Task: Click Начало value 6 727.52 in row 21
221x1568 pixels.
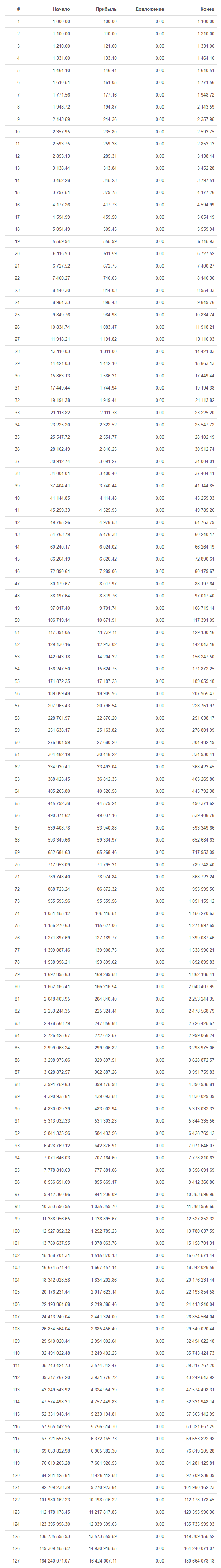Action: 61,266
